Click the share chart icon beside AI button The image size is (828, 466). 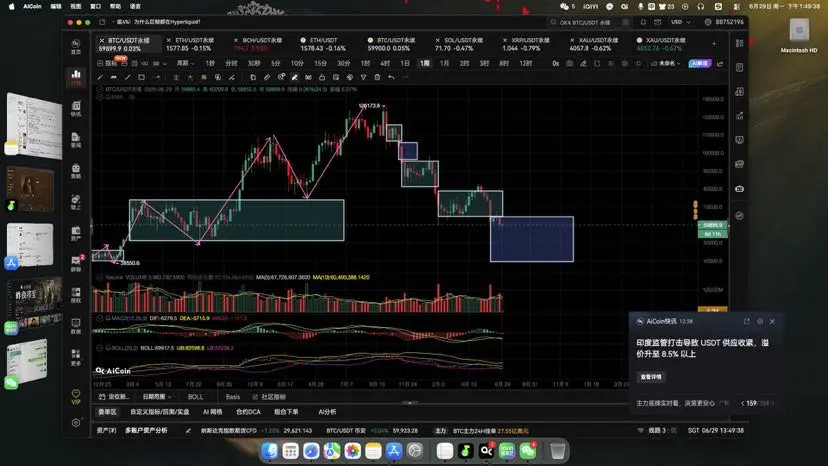720,63
